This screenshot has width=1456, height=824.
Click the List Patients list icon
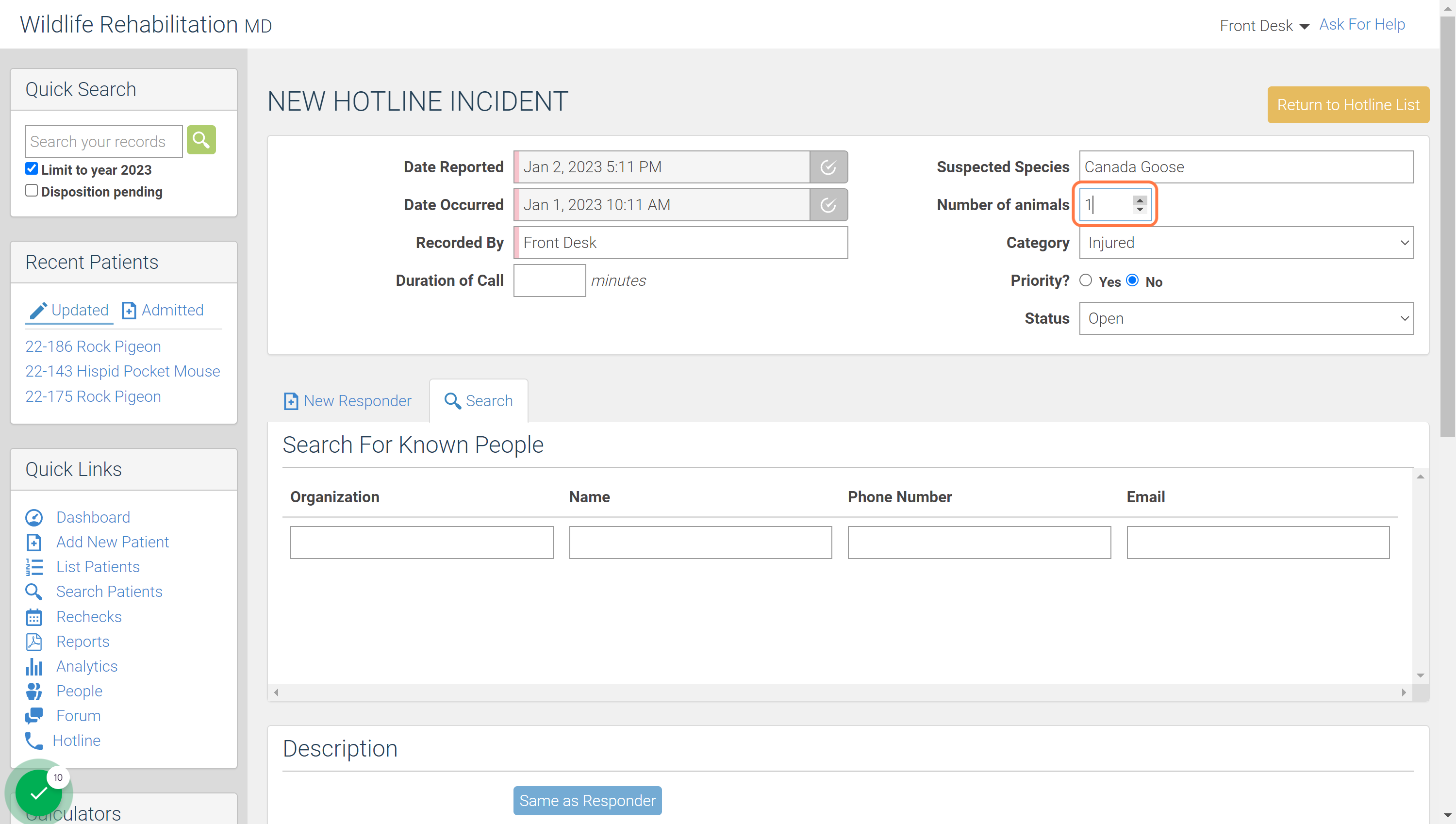34,567
